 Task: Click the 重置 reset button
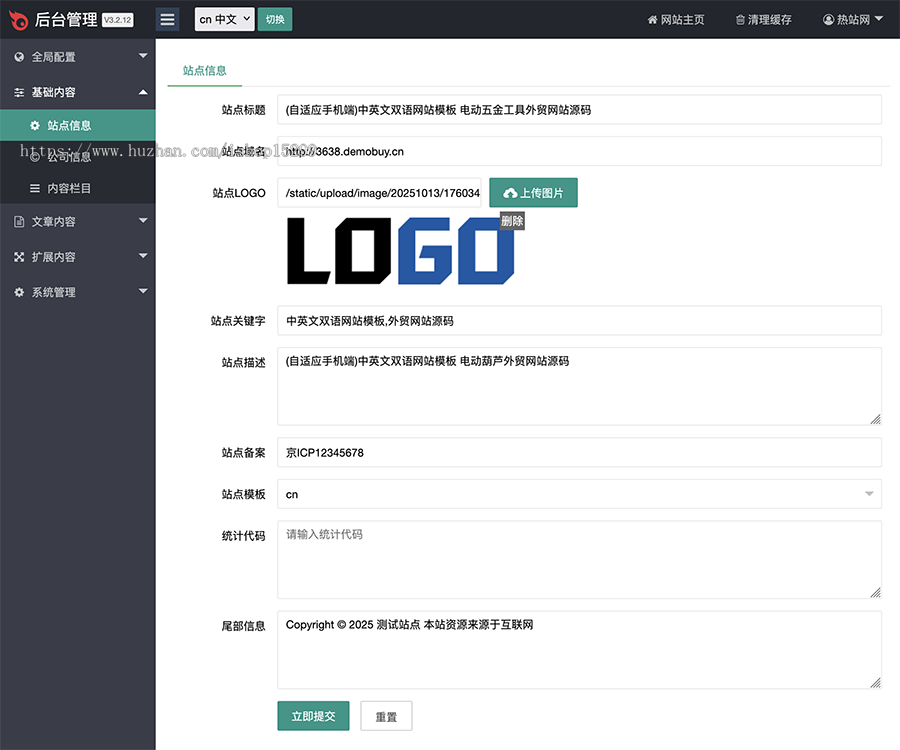point(386,716)
